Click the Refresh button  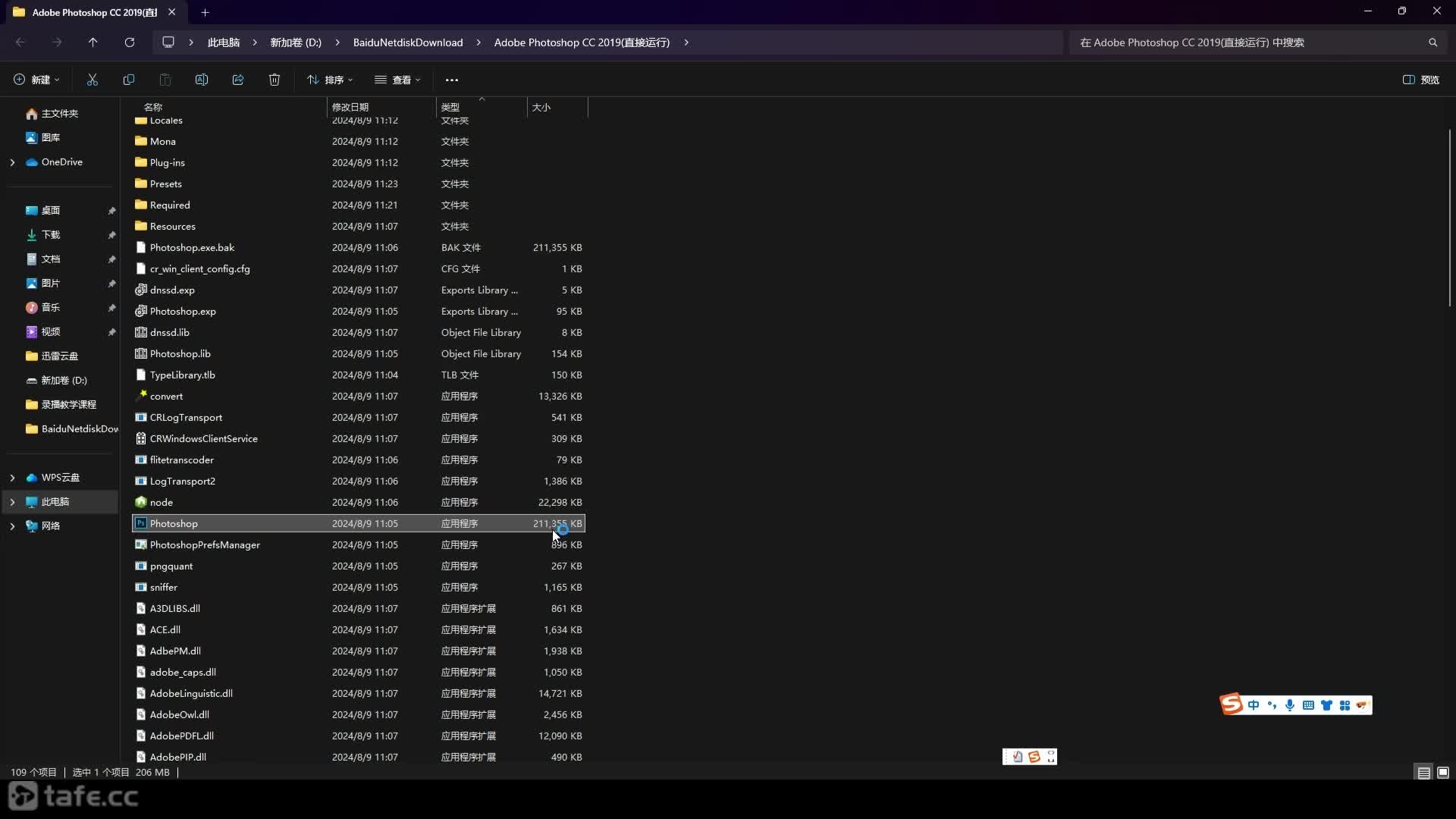(x=130, y=42)
